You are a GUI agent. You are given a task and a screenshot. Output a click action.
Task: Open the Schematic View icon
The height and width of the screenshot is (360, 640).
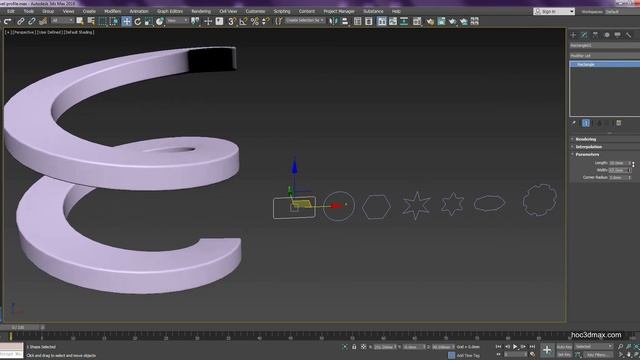point(404,21)
